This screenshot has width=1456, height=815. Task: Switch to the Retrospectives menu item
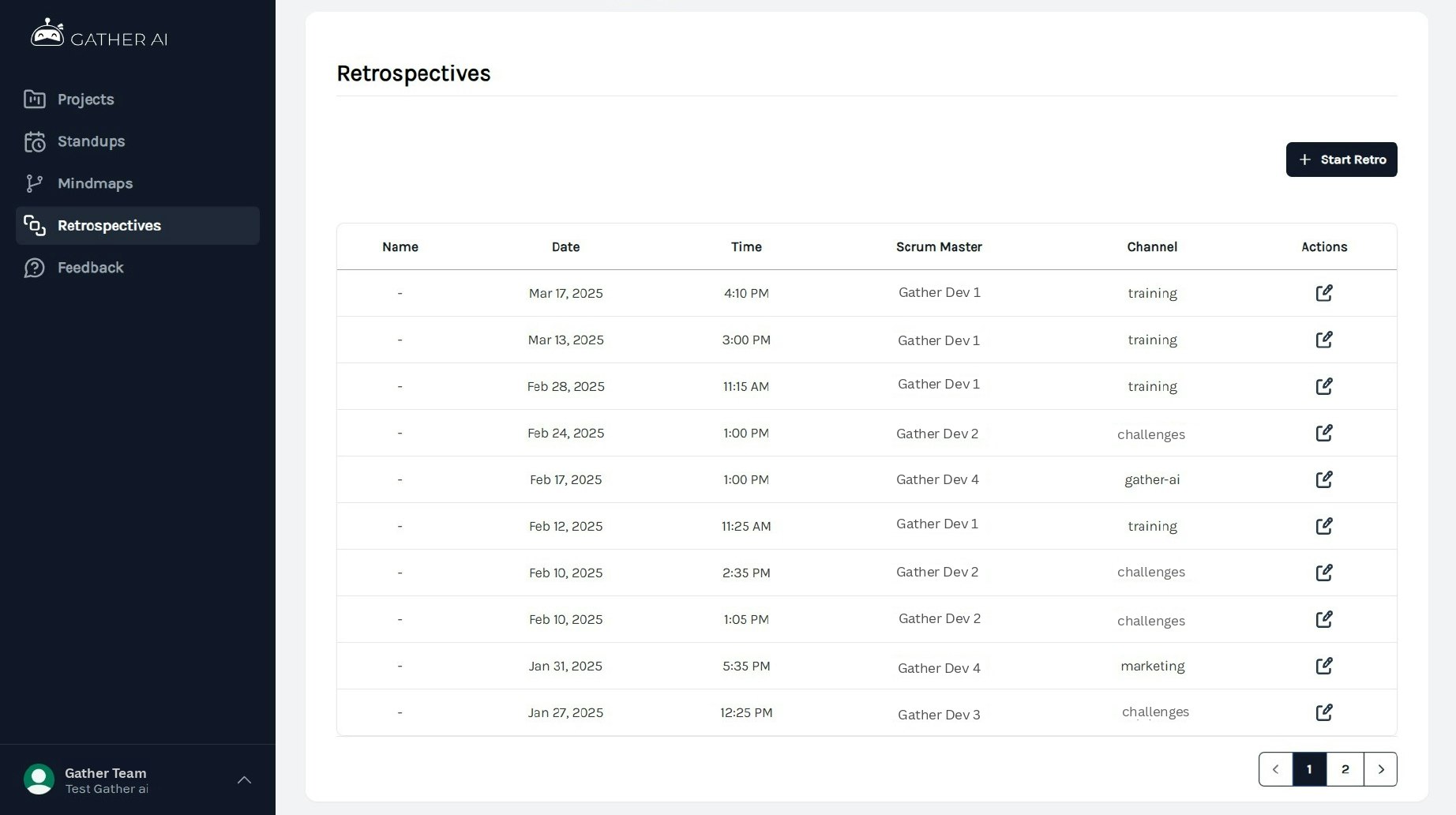click(x=137, y=226)
